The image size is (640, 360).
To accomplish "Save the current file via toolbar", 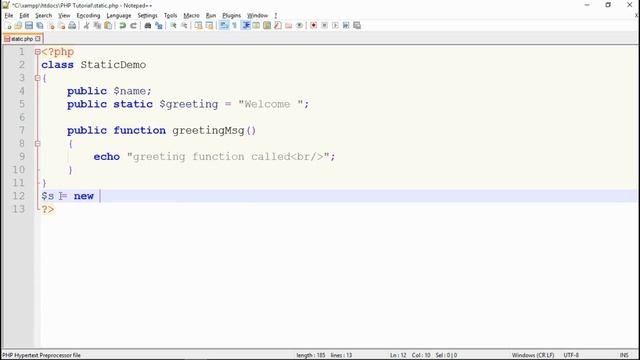I will tap(29, 26).
